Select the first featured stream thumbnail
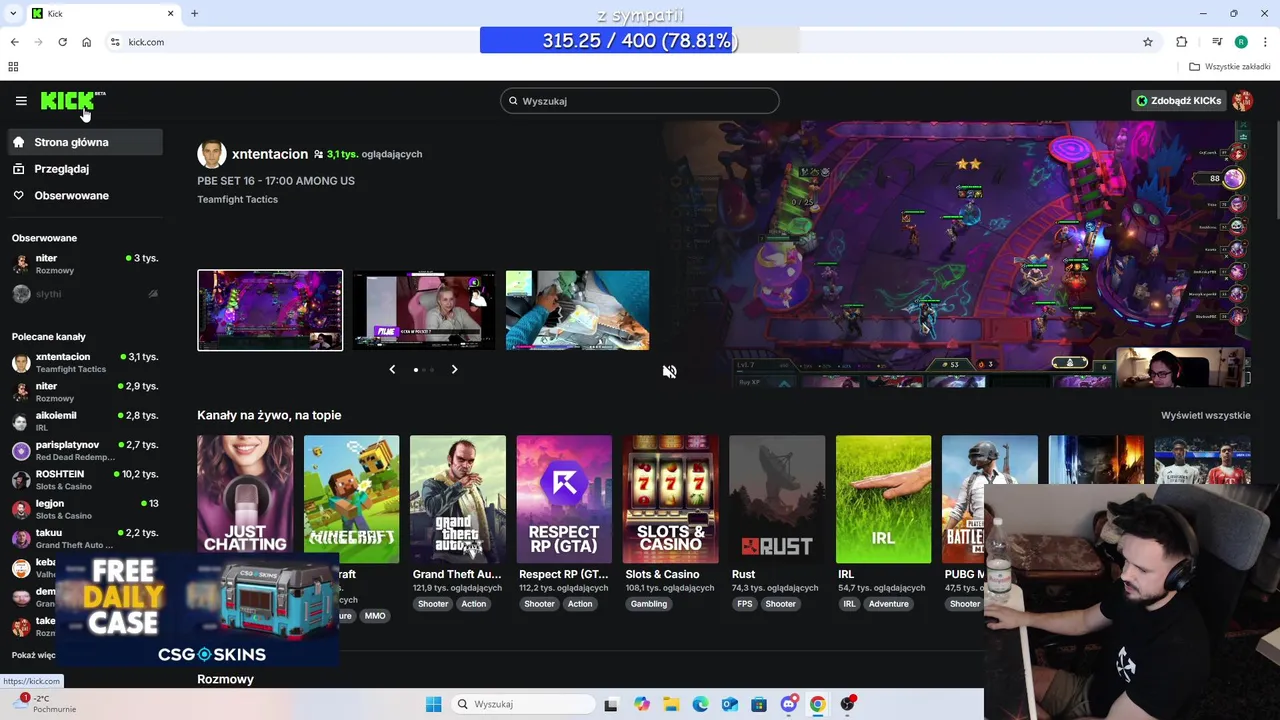 pyautogui.click(x=270, y=310)
